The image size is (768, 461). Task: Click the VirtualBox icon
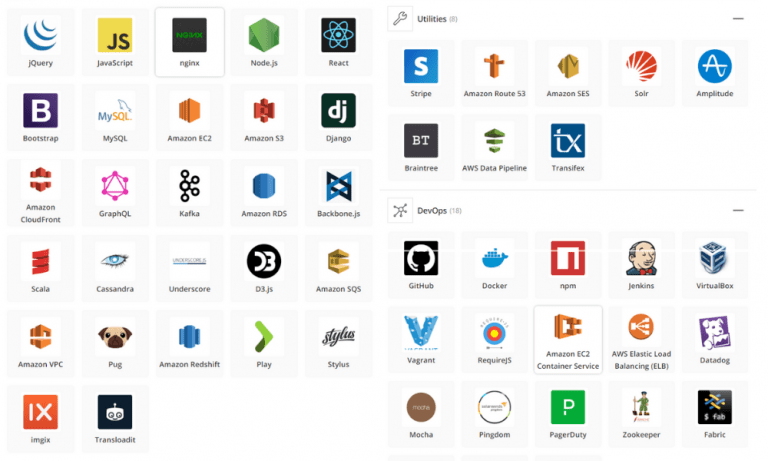tap(715, 258)
